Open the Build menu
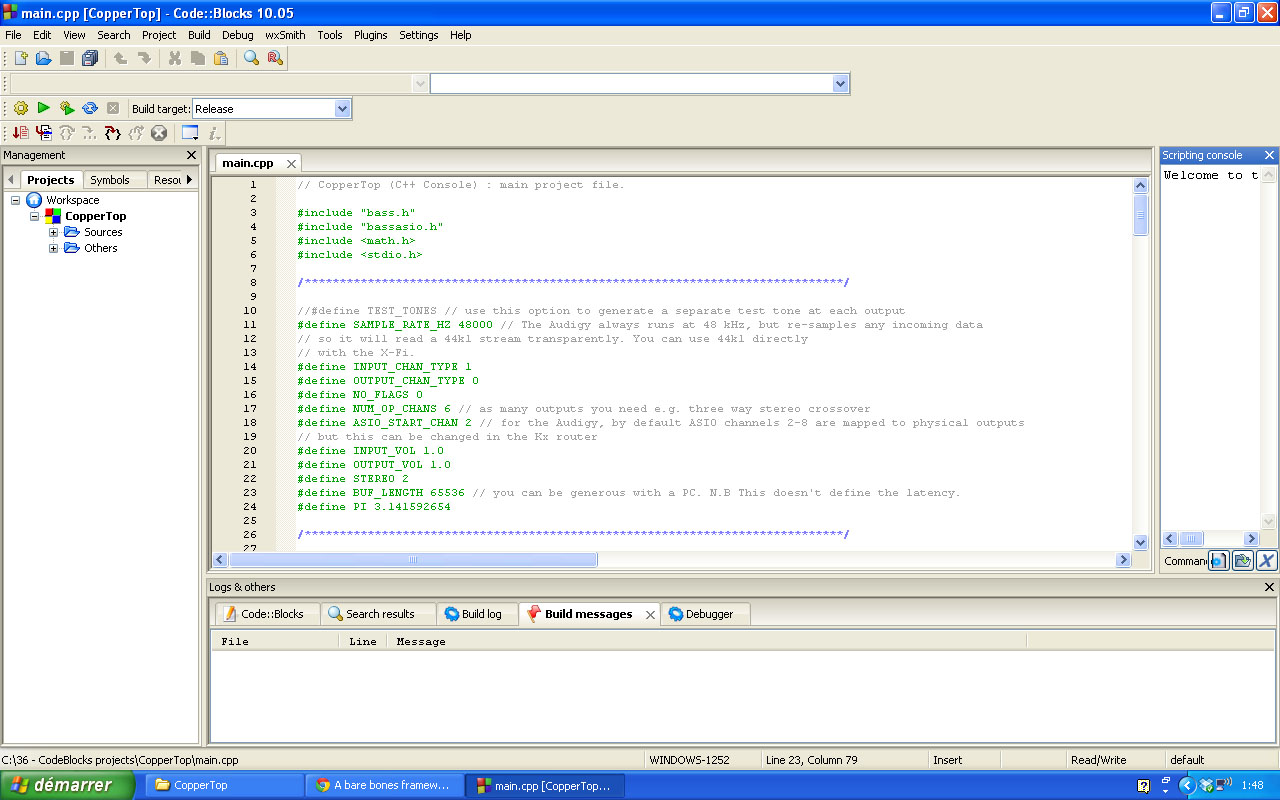Image resolution: width=1280 pixels, height=800 pixels. pos(199,35)
